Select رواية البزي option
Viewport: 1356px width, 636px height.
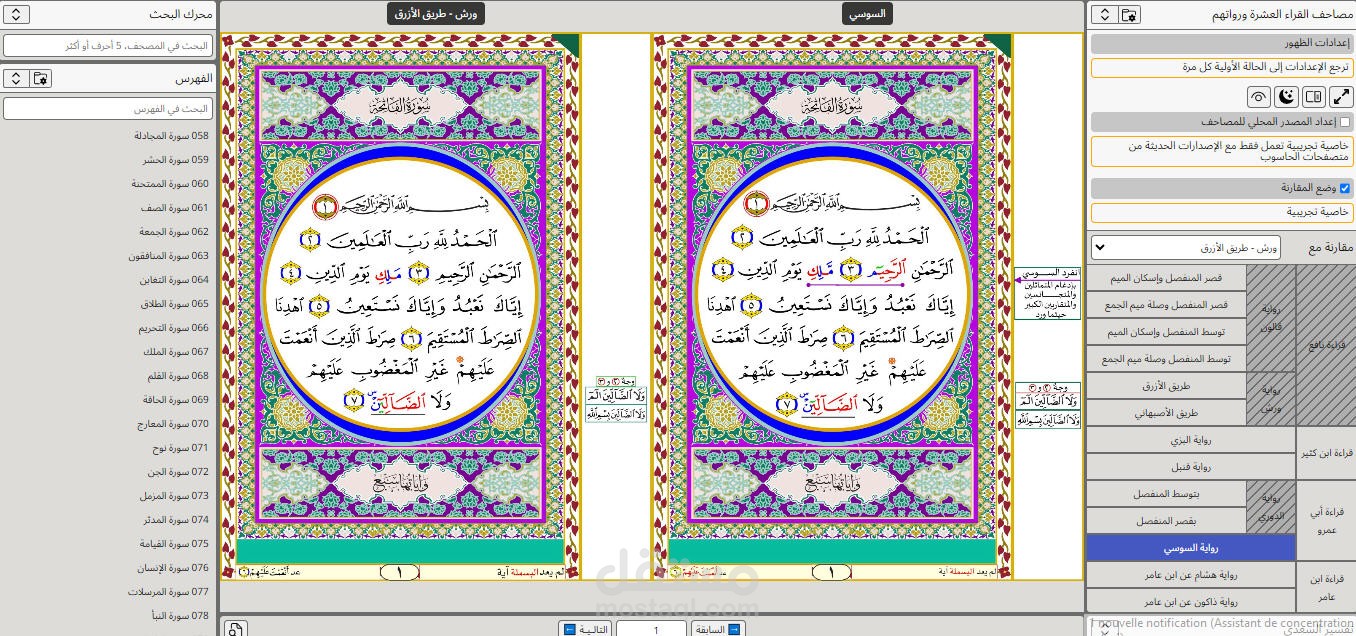1191,440
